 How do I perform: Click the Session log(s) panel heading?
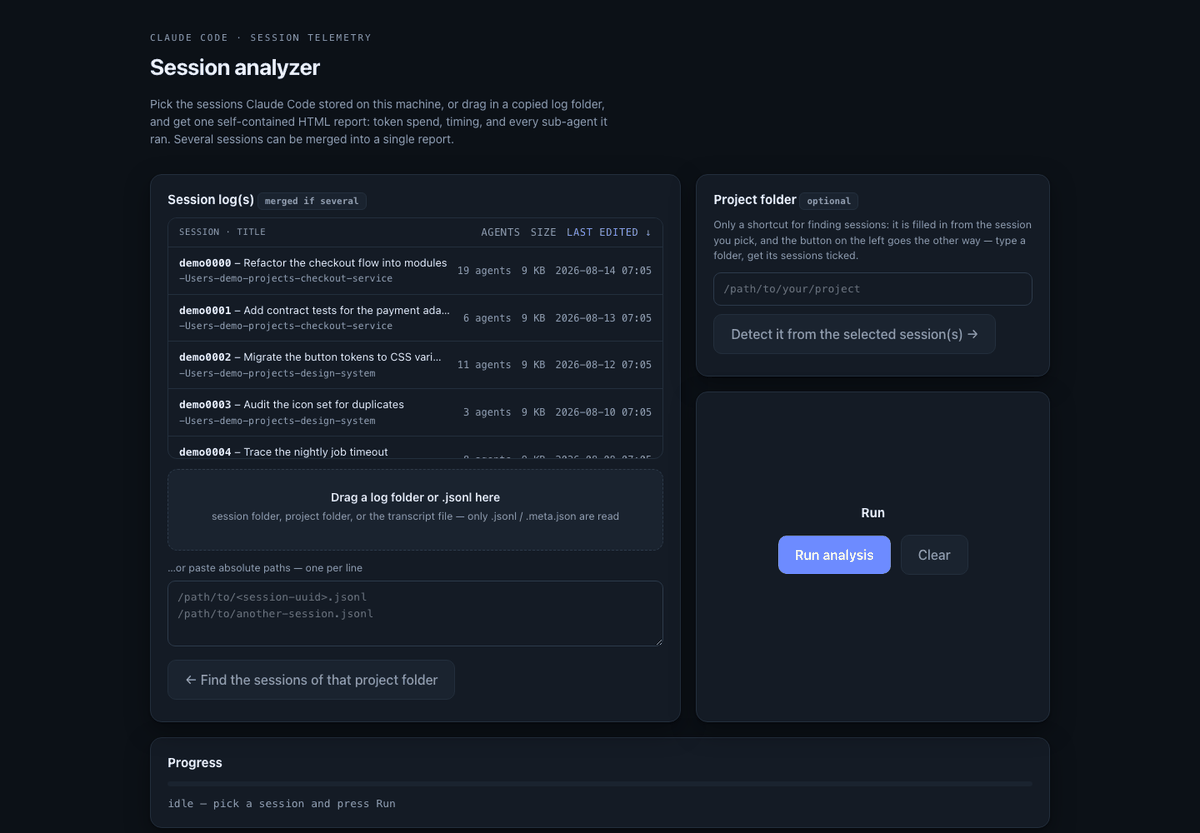211,200
